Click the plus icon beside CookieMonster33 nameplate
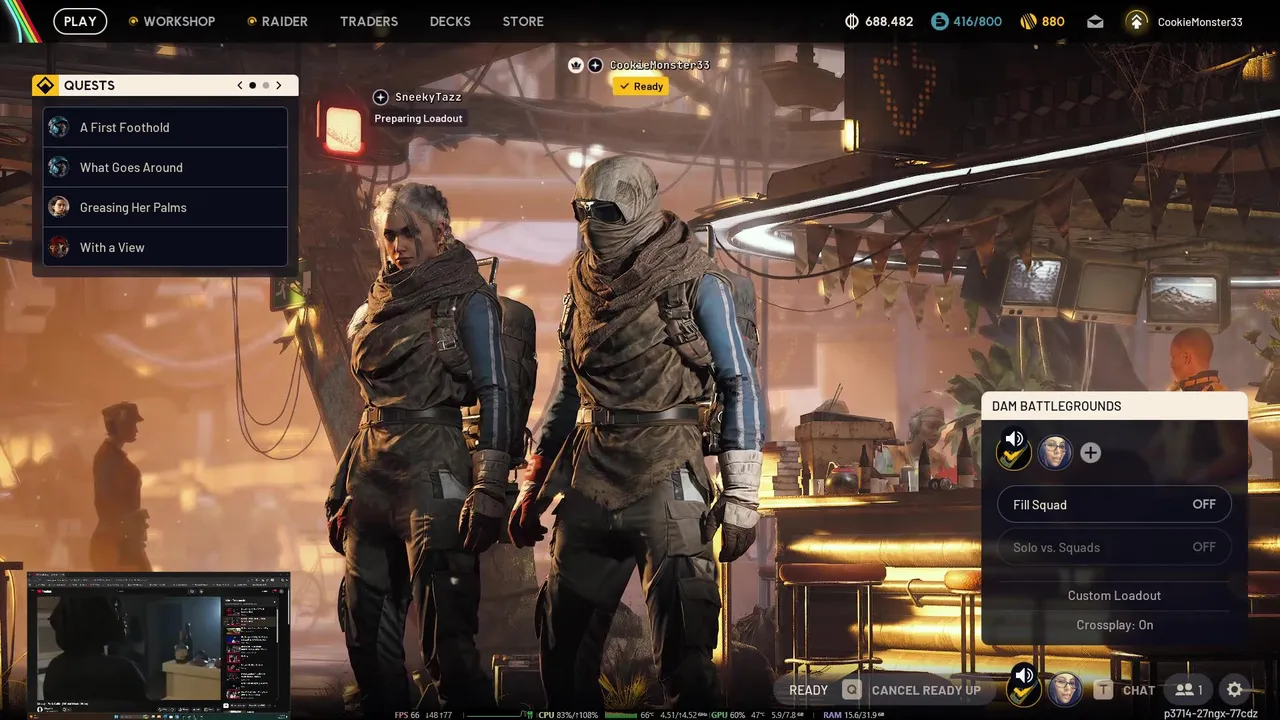 [x=595, y=65]
